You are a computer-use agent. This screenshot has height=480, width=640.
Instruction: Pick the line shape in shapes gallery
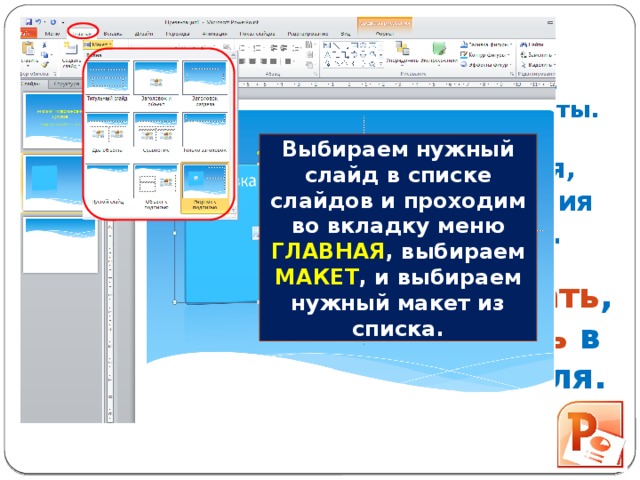(x=336, y=45)
